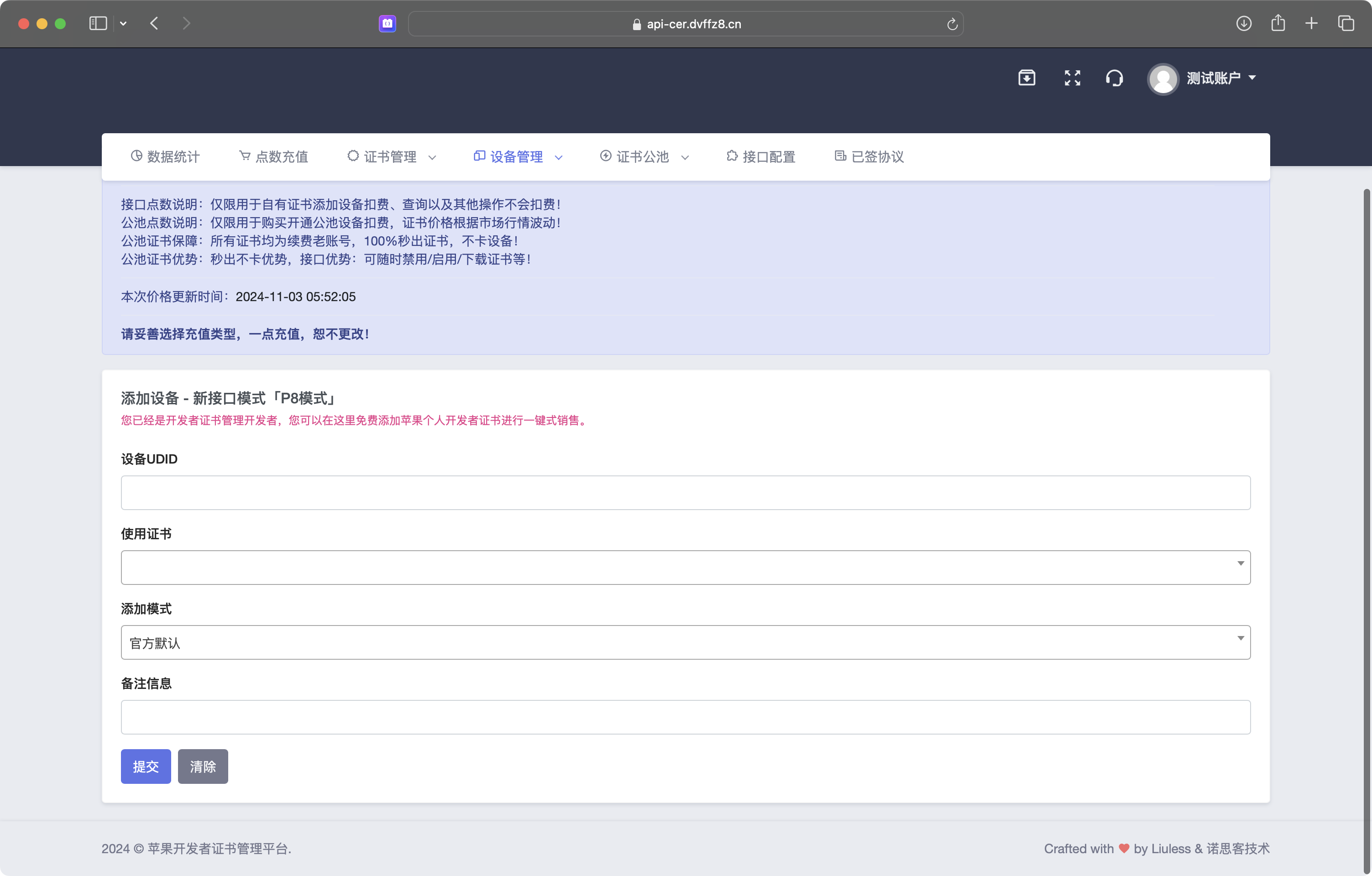Viewport: 1372px width, 876px height.
Task: Click the pie chart icon beside 数据统计
Action: (136, 156)
